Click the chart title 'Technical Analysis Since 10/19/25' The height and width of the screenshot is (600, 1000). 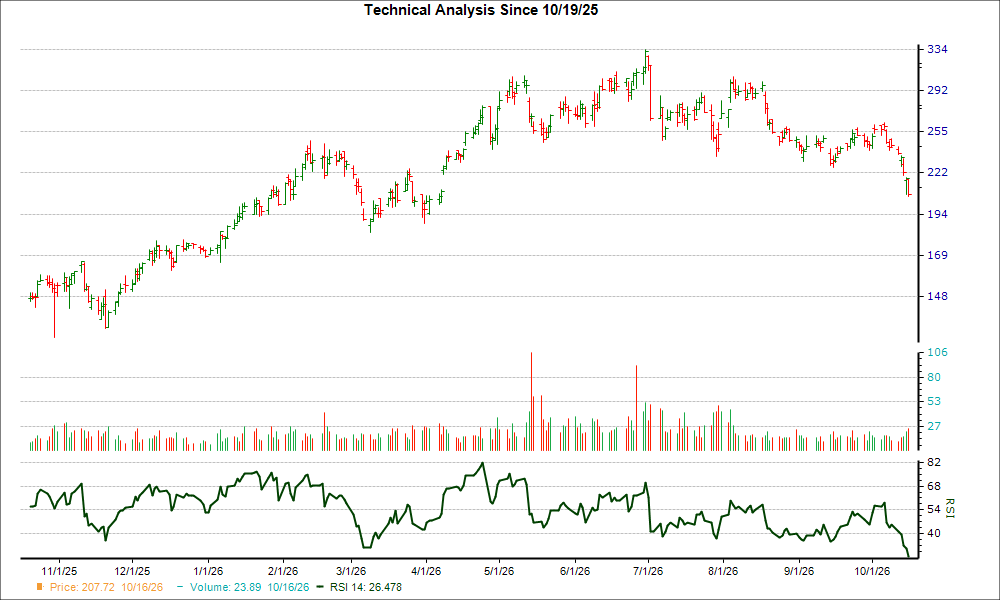click(481, 10)
